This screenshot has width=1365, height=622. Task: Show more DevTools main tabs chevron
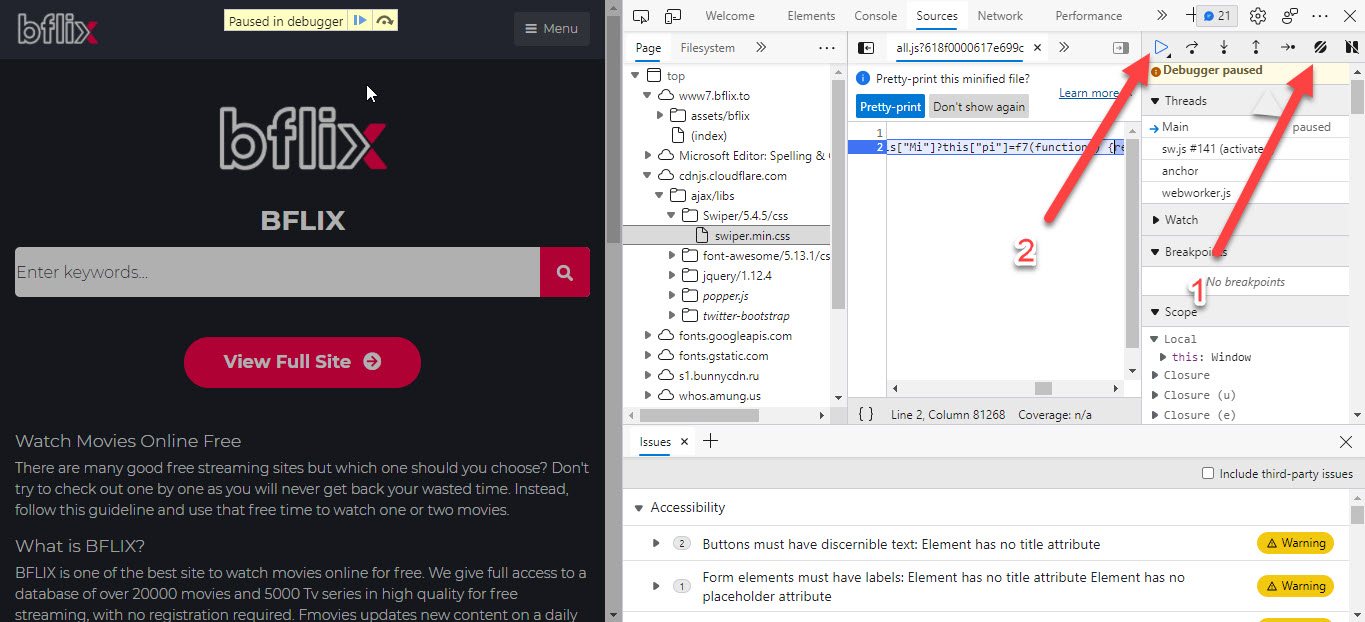tap(1161, 16)
